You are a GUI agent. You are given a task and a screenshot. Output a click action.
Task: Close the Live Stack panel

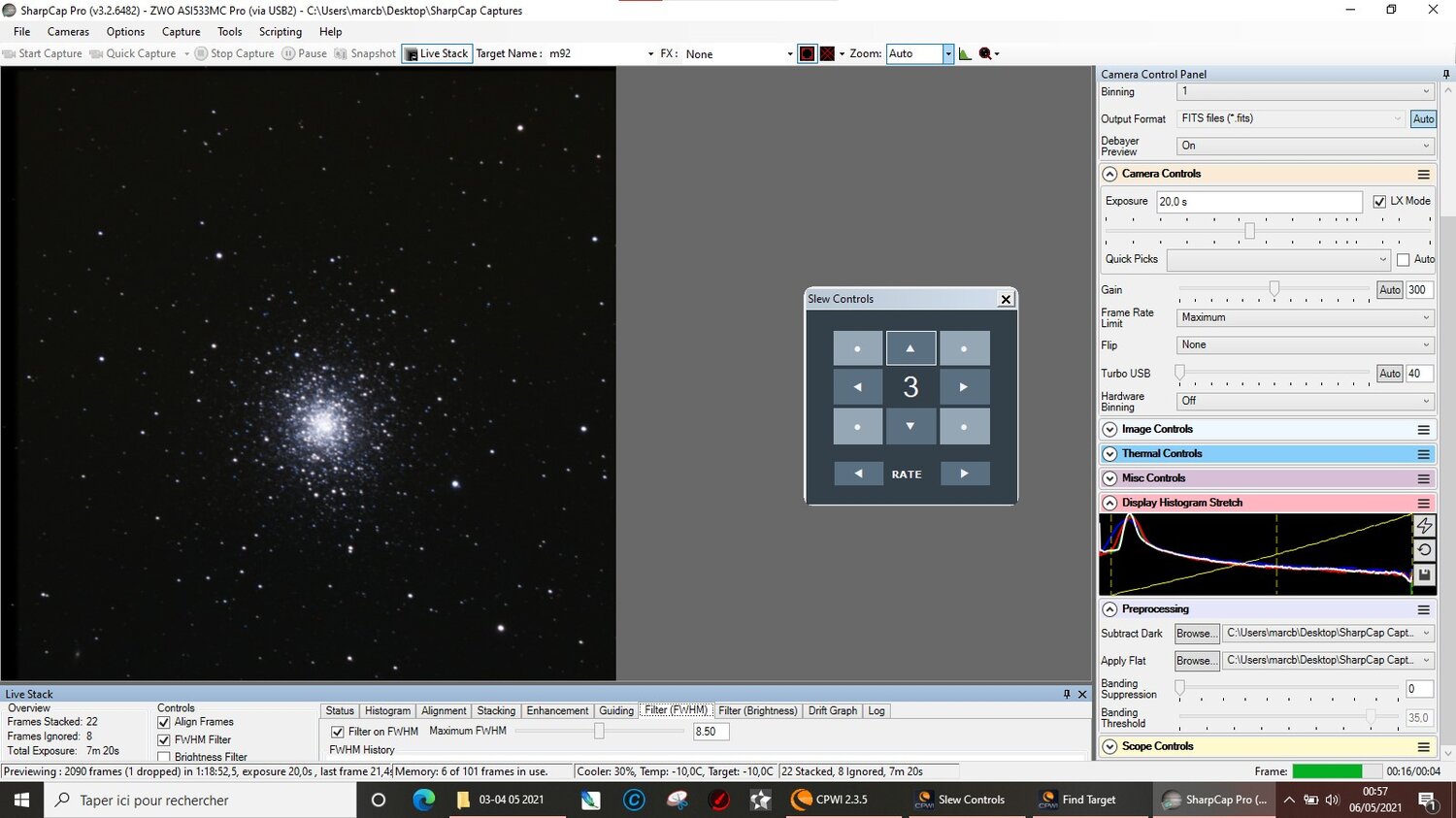pyautogui.click(x=1082, y=694)
